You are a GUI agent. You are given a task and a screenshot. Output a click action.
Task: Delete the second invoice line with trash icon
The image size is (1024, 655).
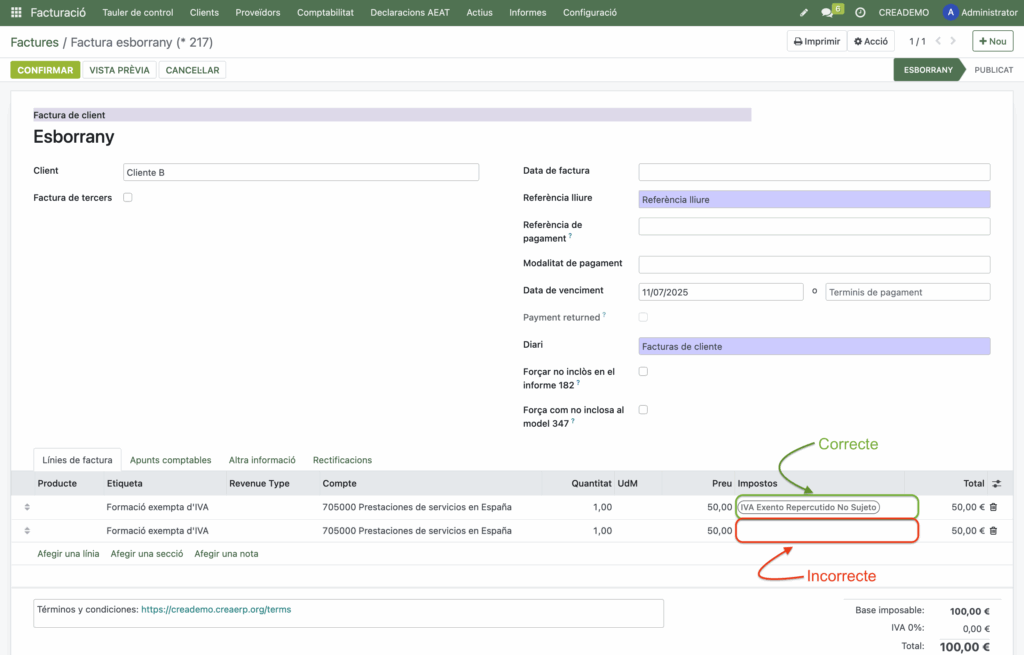click(993, 531)
